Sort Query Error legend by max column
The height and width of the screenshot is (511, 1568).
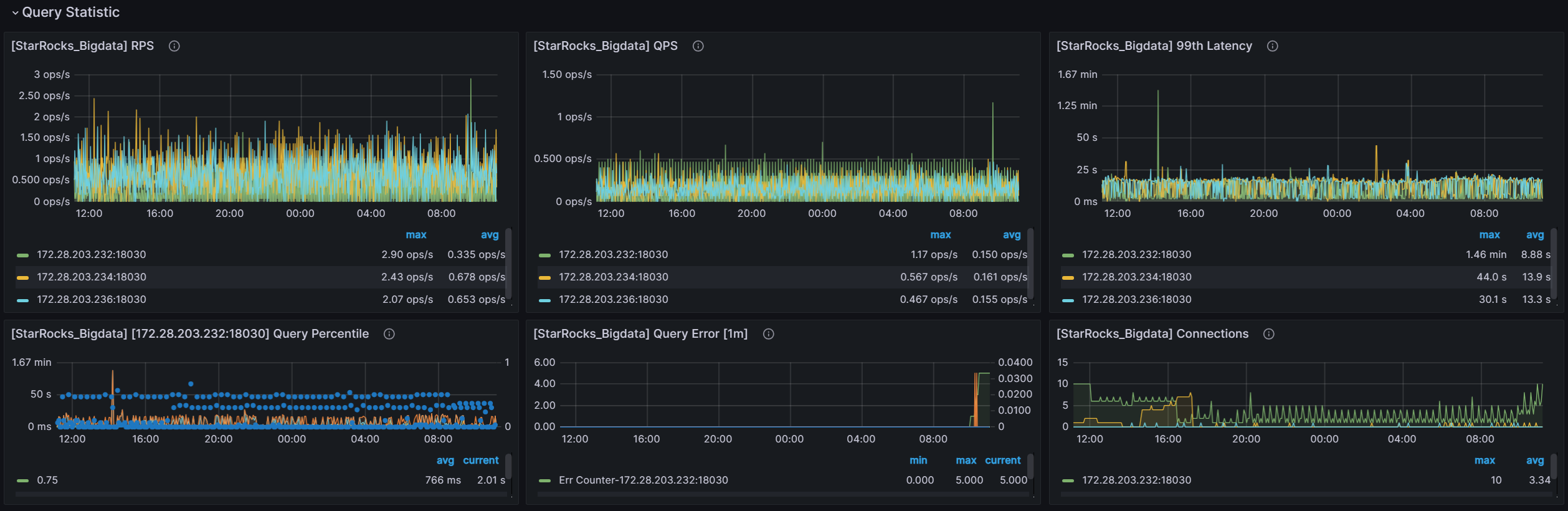point(966,461)
